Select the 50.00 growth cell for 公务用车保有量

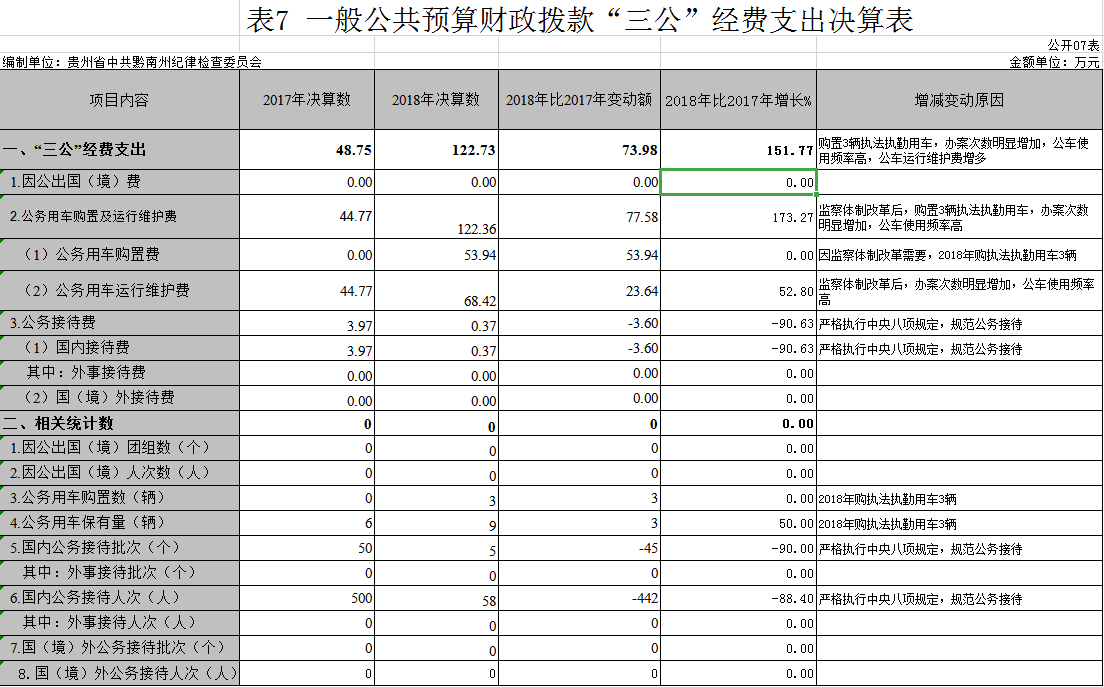coord(739,523)
